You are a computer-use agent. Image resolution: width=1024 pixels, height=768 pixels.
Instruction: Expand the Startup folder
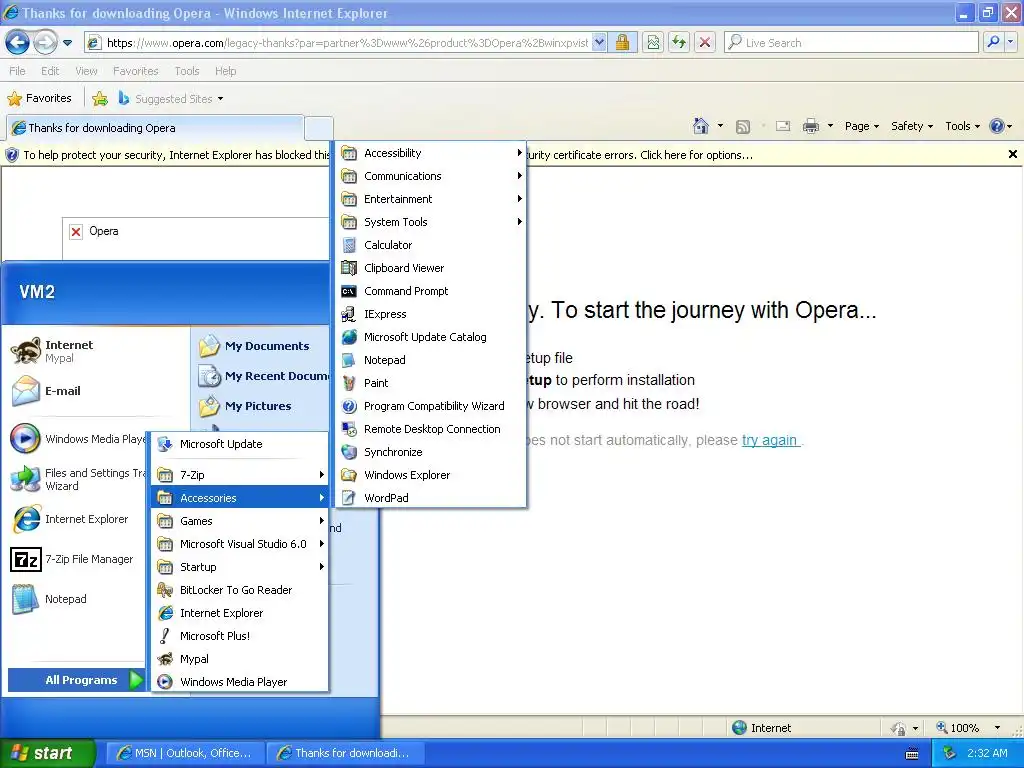click(x=239, y=567)
